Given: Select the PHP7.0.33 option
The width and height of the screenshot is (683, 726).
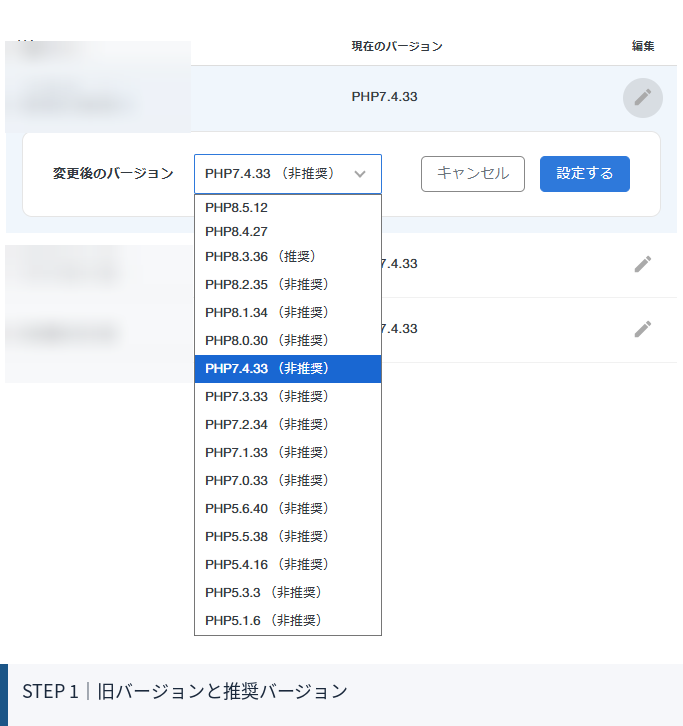Looking at the screenshot, I should click(288, 481).
